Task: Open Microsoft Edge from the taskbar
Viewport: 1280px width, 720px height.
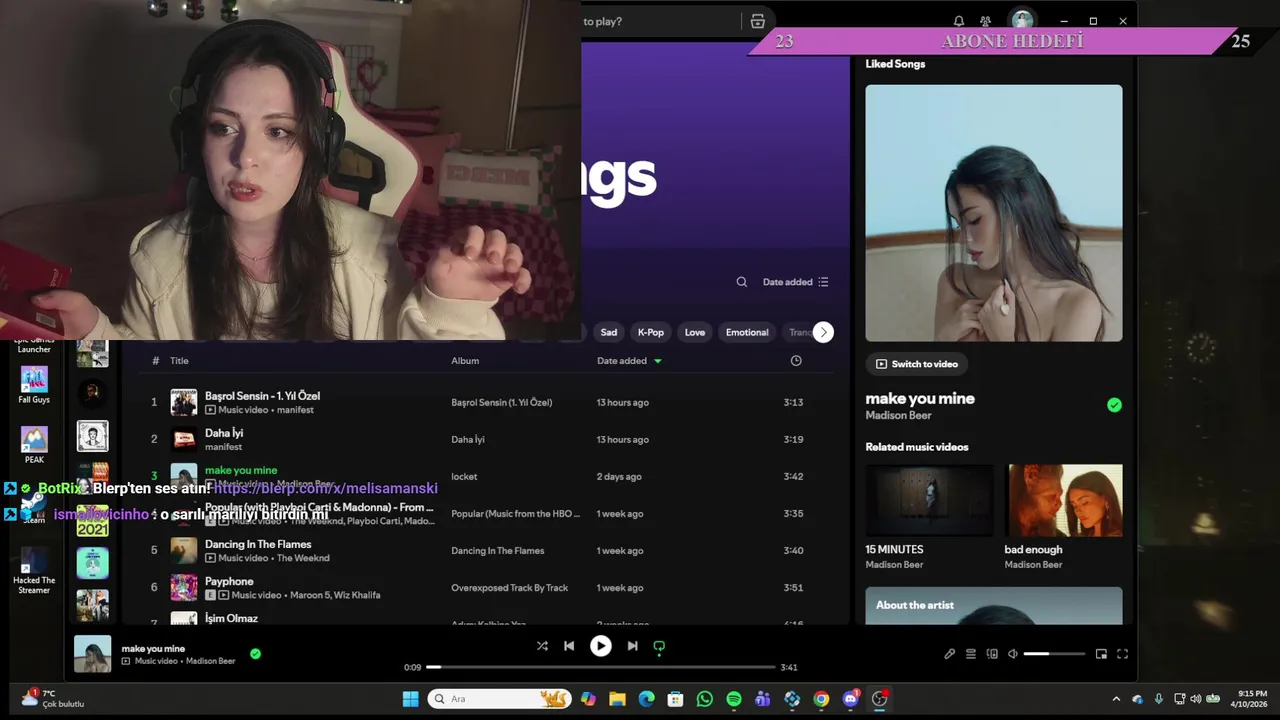Action: coord(646,699)
